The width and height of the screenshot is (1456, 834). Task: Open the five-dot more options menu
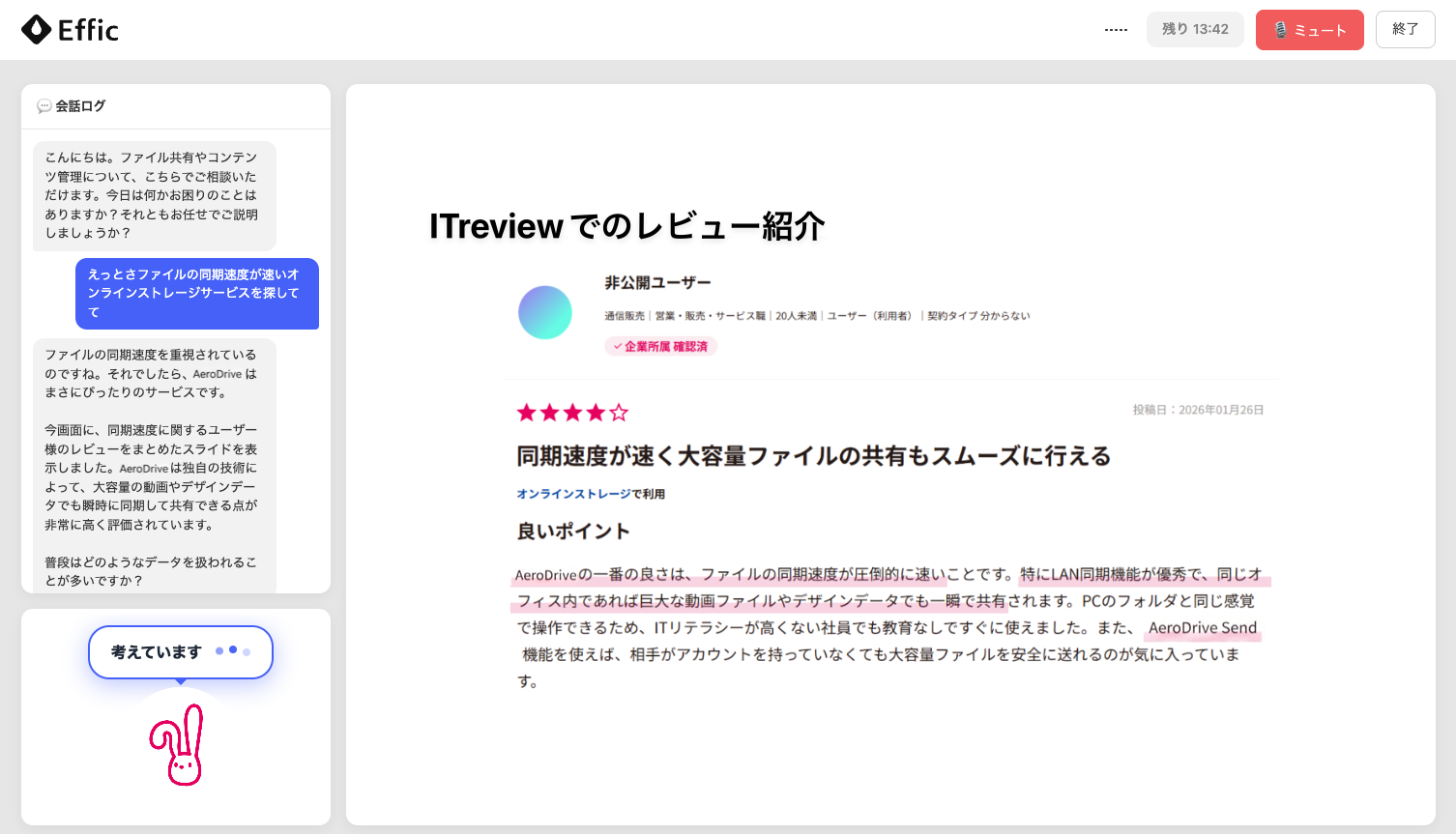tap(1116, 30)
